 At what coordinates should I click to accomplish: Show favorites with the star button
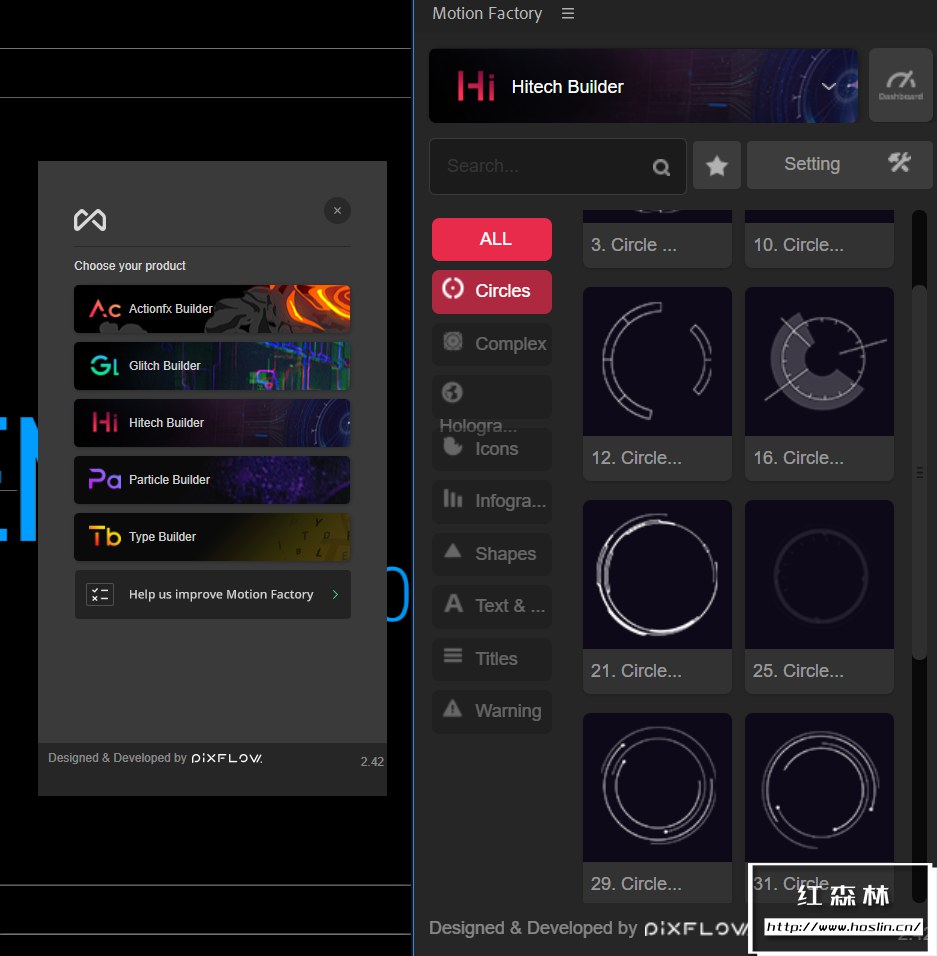[717, 165]
